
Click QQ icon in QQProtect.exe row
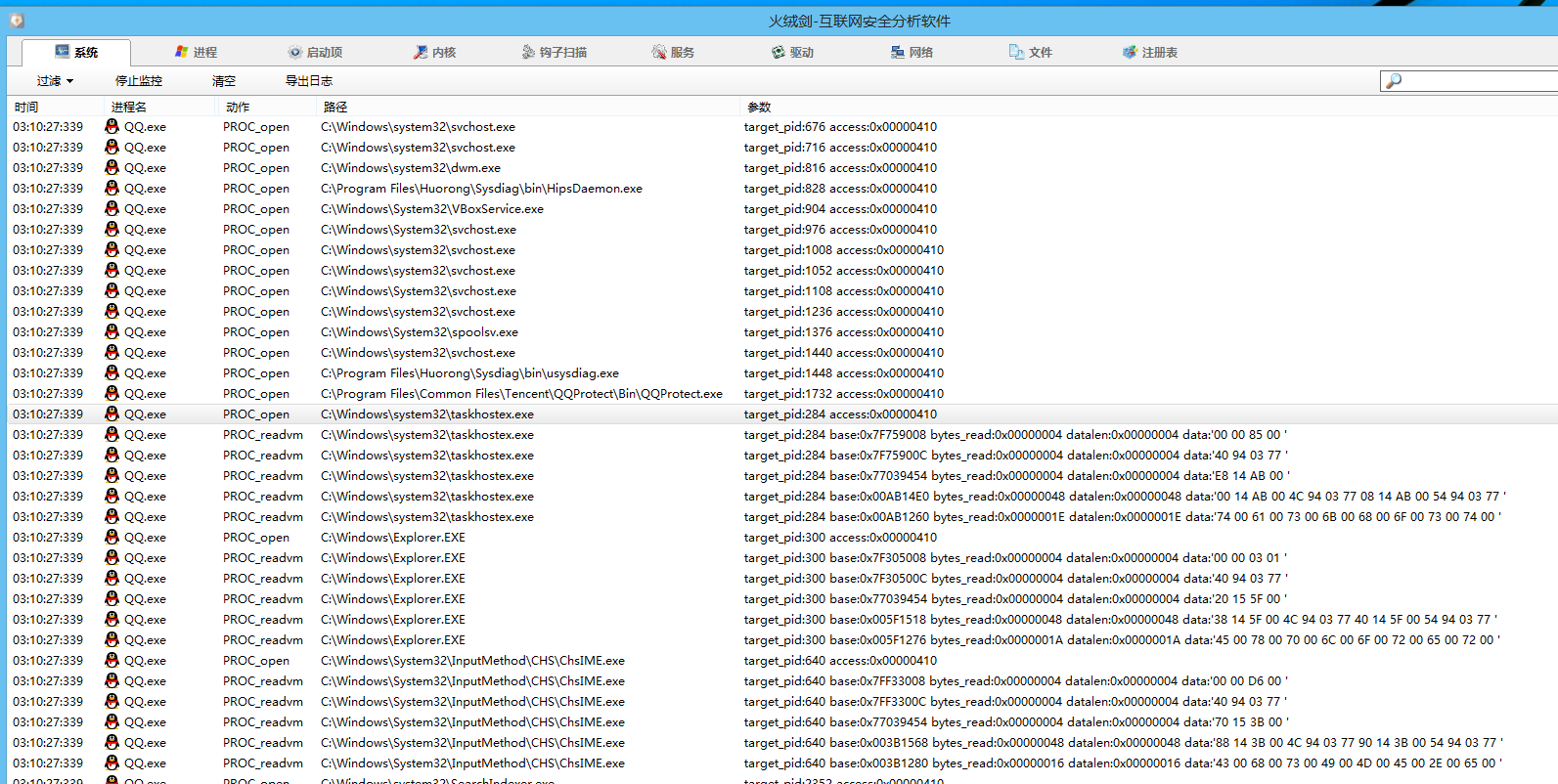tap(112, 393)
